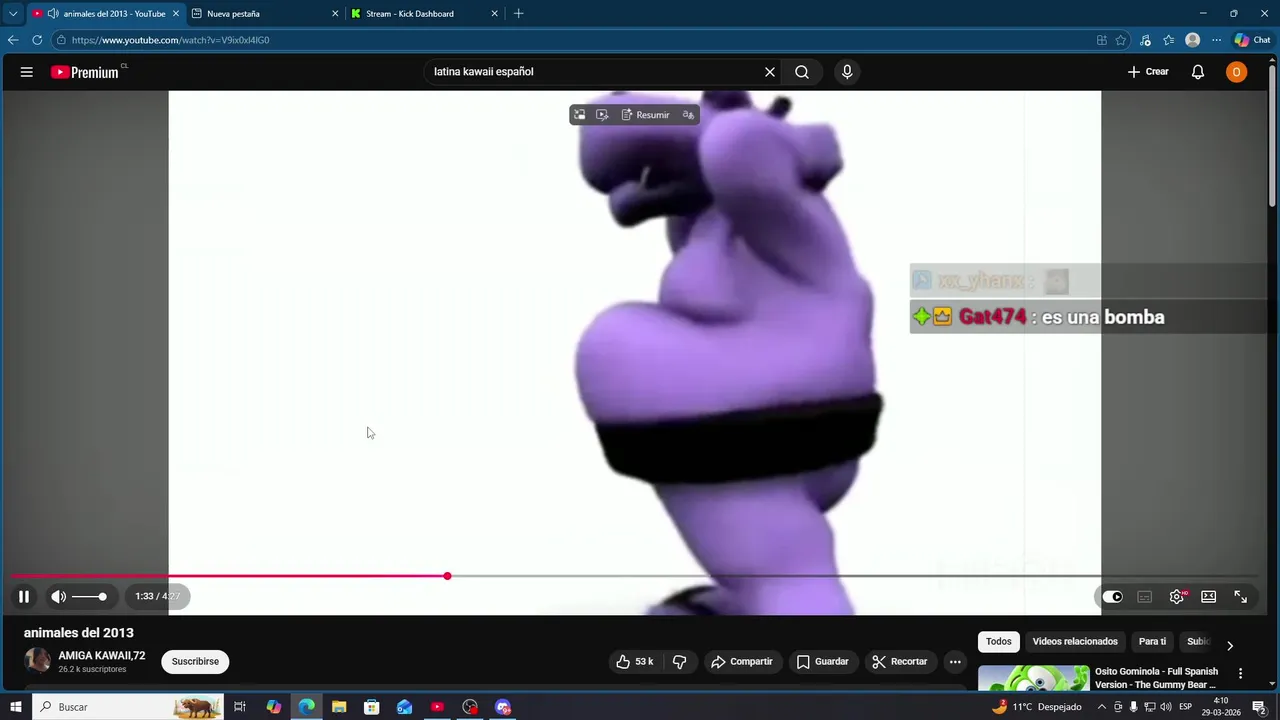1280x720 pixels.
Task: Open the Windows Start menu
Action: pos(15,707)
